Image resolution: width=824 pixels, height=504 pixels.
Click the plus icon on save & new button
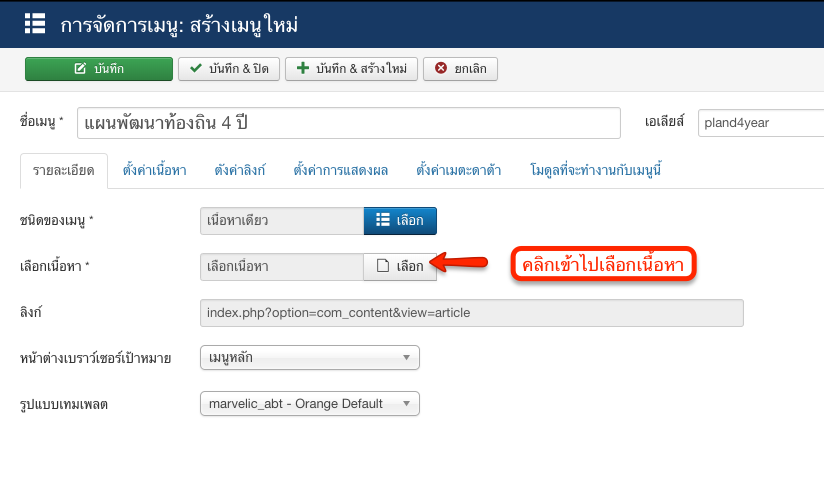[x=303, y=69]
